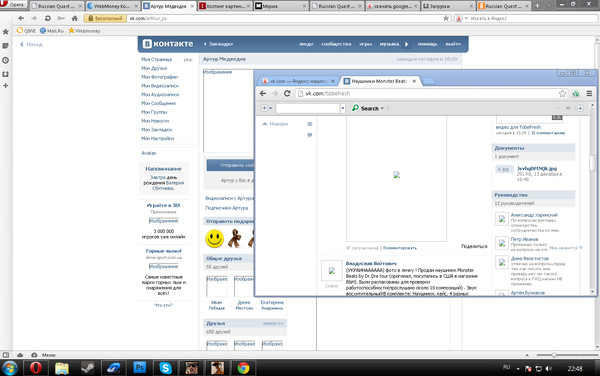Open Мои Друзья in VK left menu
The width and height of the screenshot is (600, 376).
[154, 68]
